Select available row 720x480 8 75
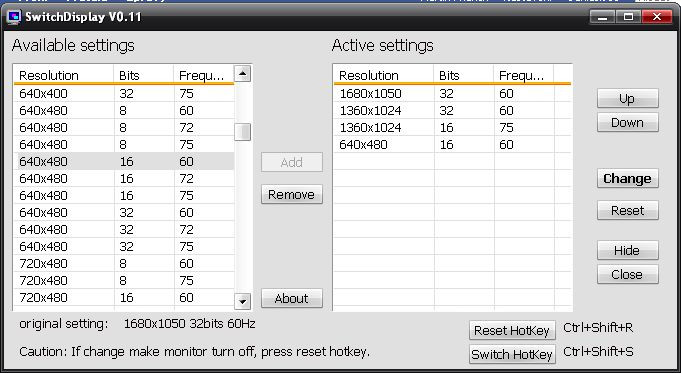Image resolution: width=681 pixels, height=373 pixels. 124,281
